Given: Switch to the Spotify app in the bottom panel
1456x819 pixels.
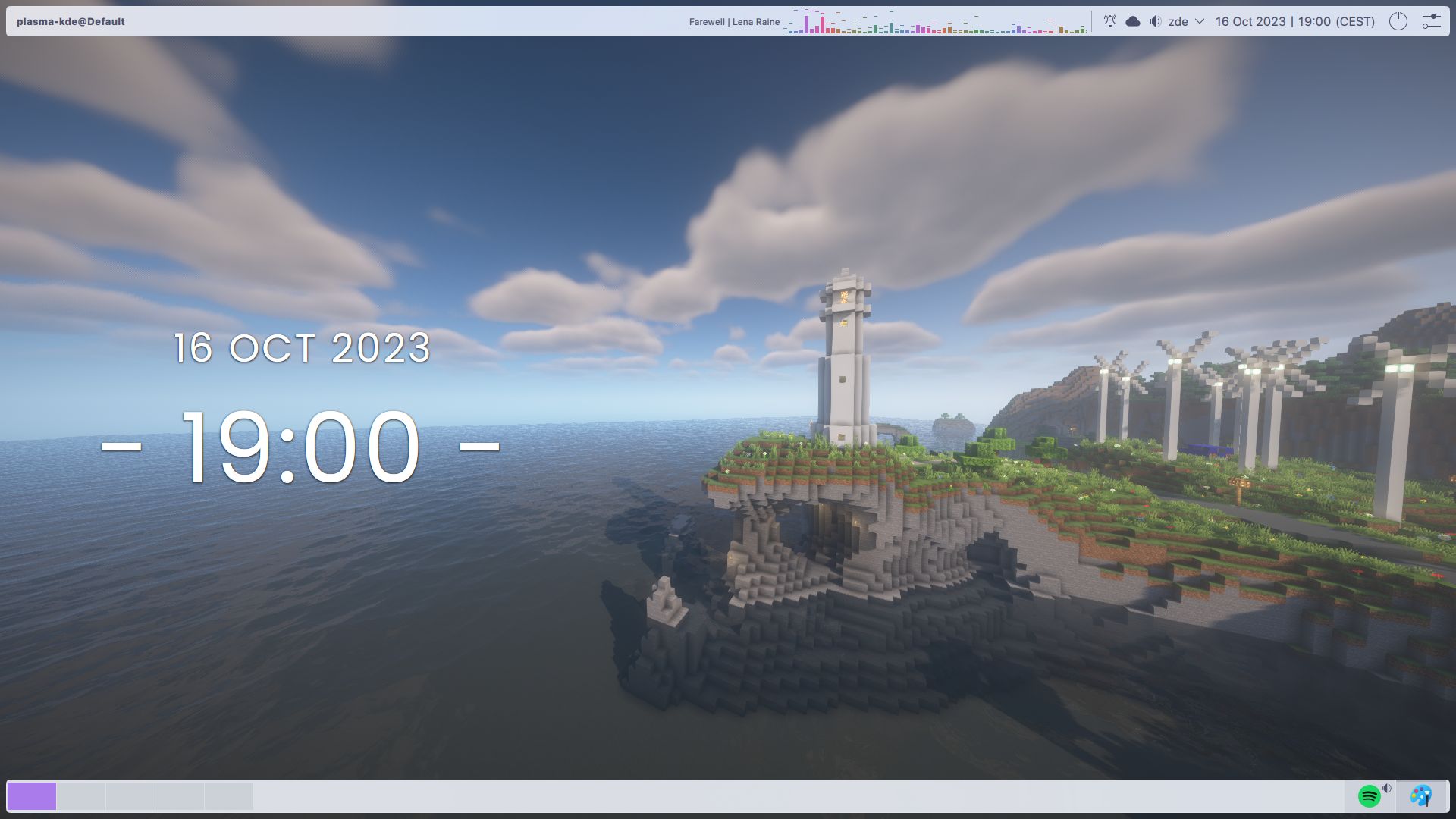Looking at the screenshot, I should [1370, 796].
